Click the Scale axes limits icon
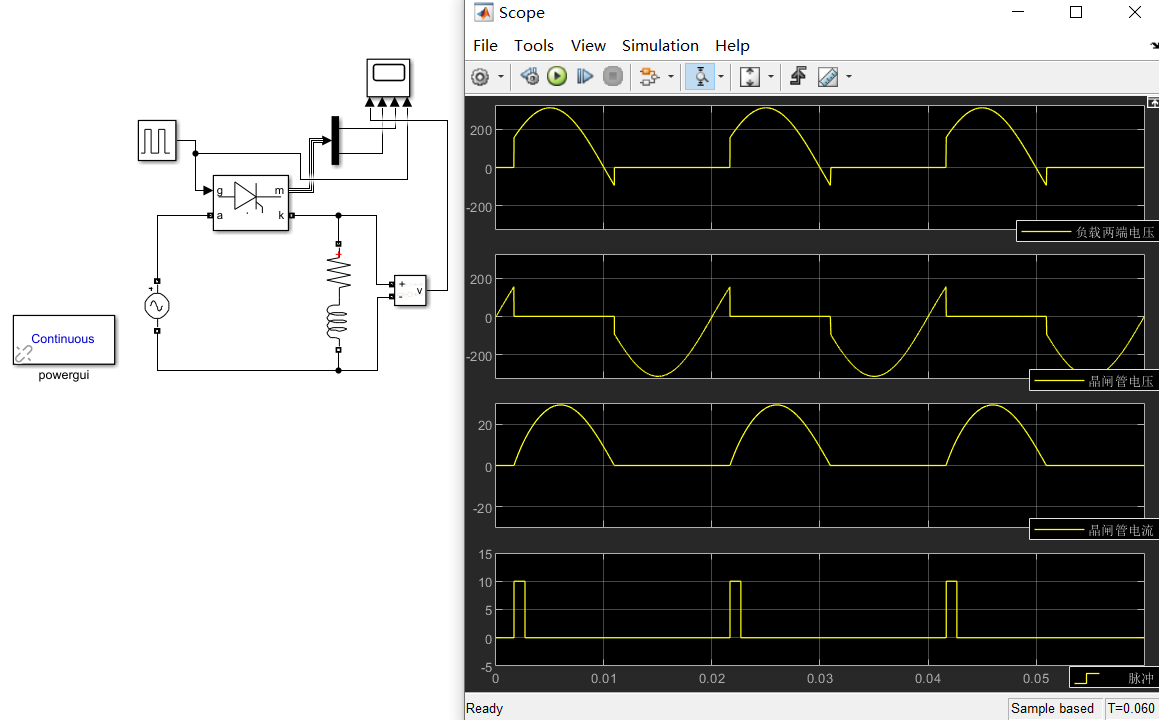The height and width of the screenshot is (720, 1159). (x=750, y=77)
